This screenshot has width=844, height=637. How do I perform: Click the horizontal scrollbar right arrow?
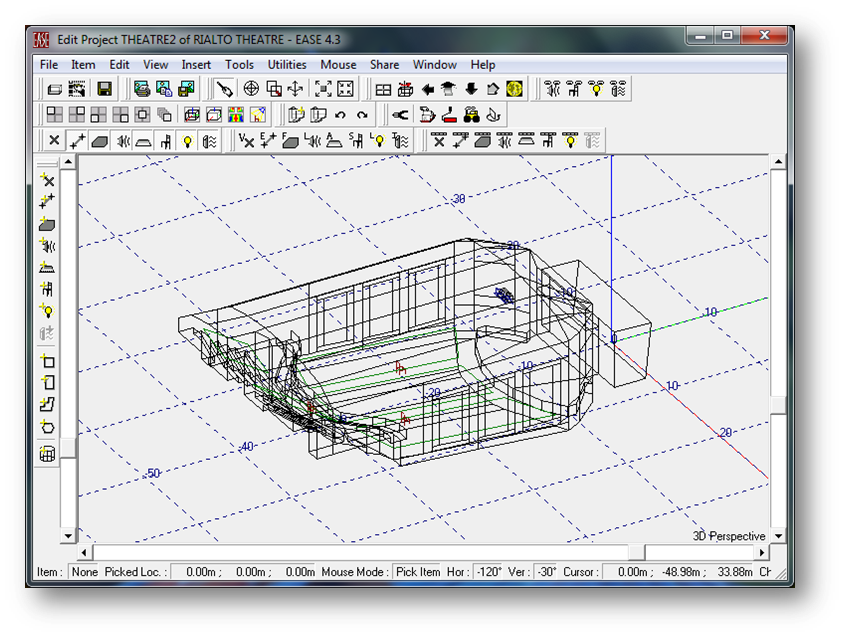tap(762, 553)
